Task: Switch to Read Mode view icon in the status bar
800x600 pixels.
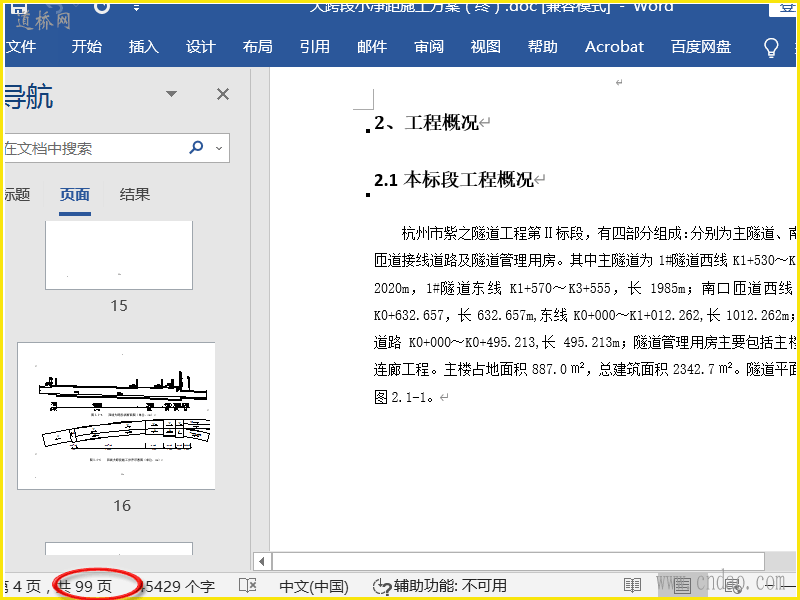Action: point(633,586)
